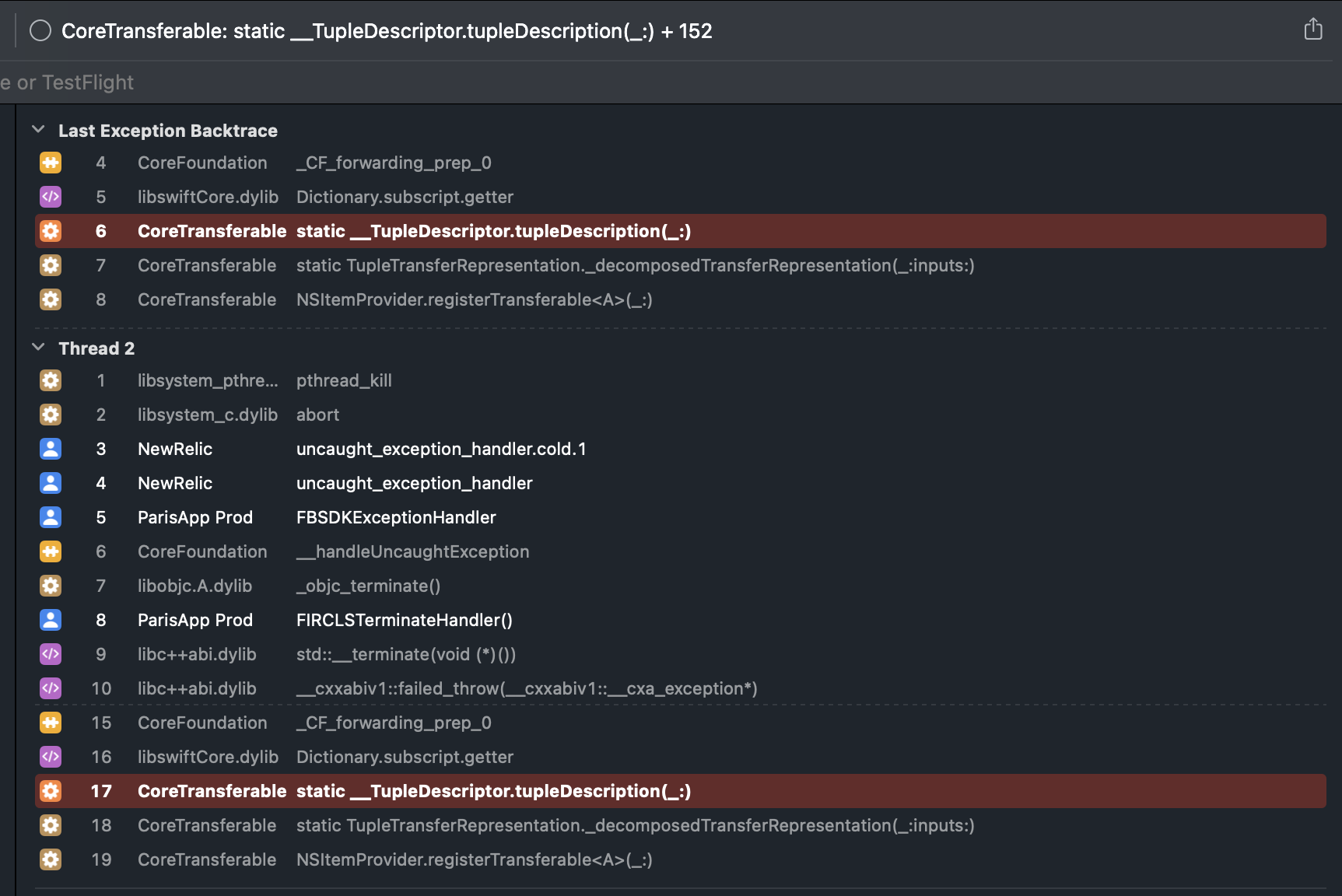Image resolution: width=1342 pixels, height=896 pixels.
Task: Collapse the Thread 2 section
Action: tap(38, 348)
